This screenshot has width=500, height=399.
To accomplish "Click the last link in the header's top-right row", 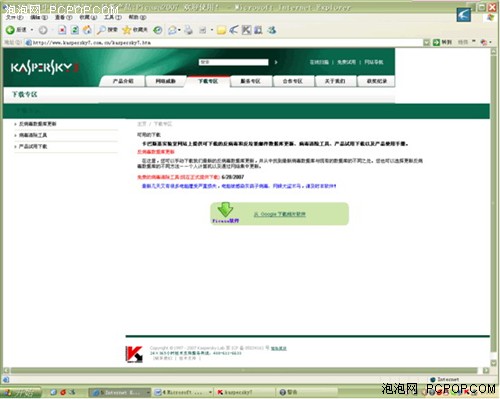I will pos(374,62).
